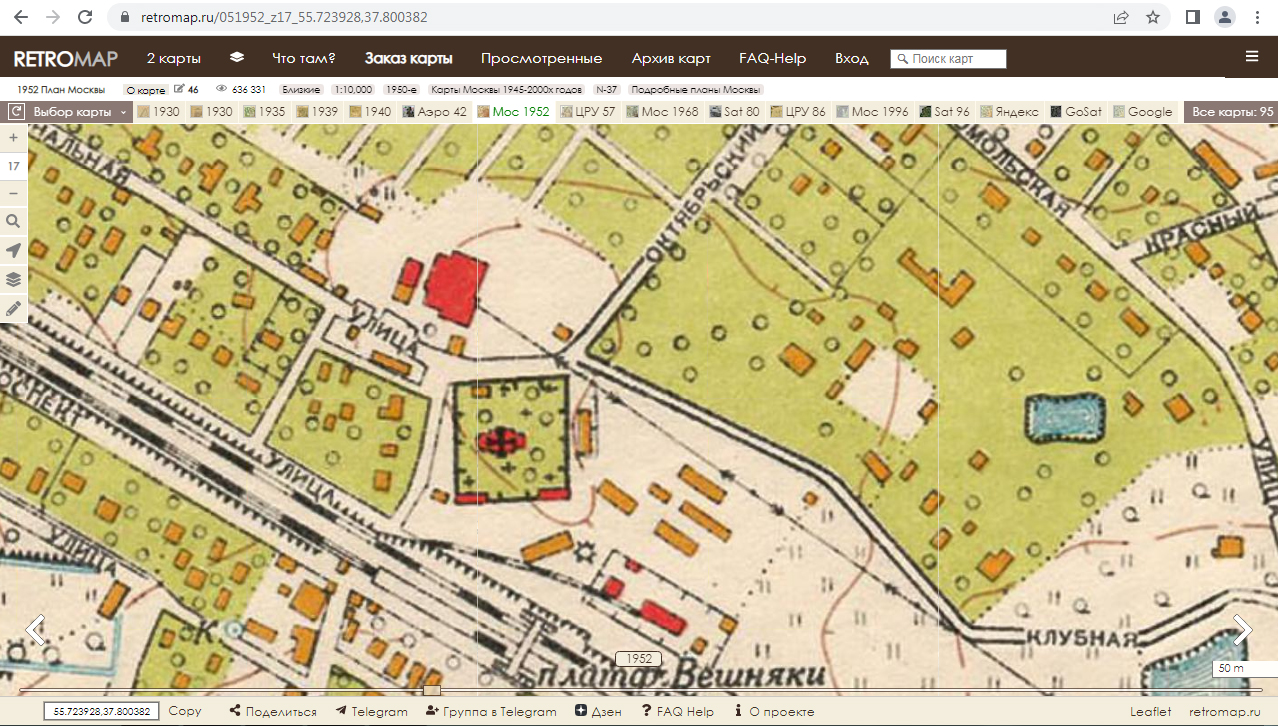Share page via browser share icon

[1121, 17]
